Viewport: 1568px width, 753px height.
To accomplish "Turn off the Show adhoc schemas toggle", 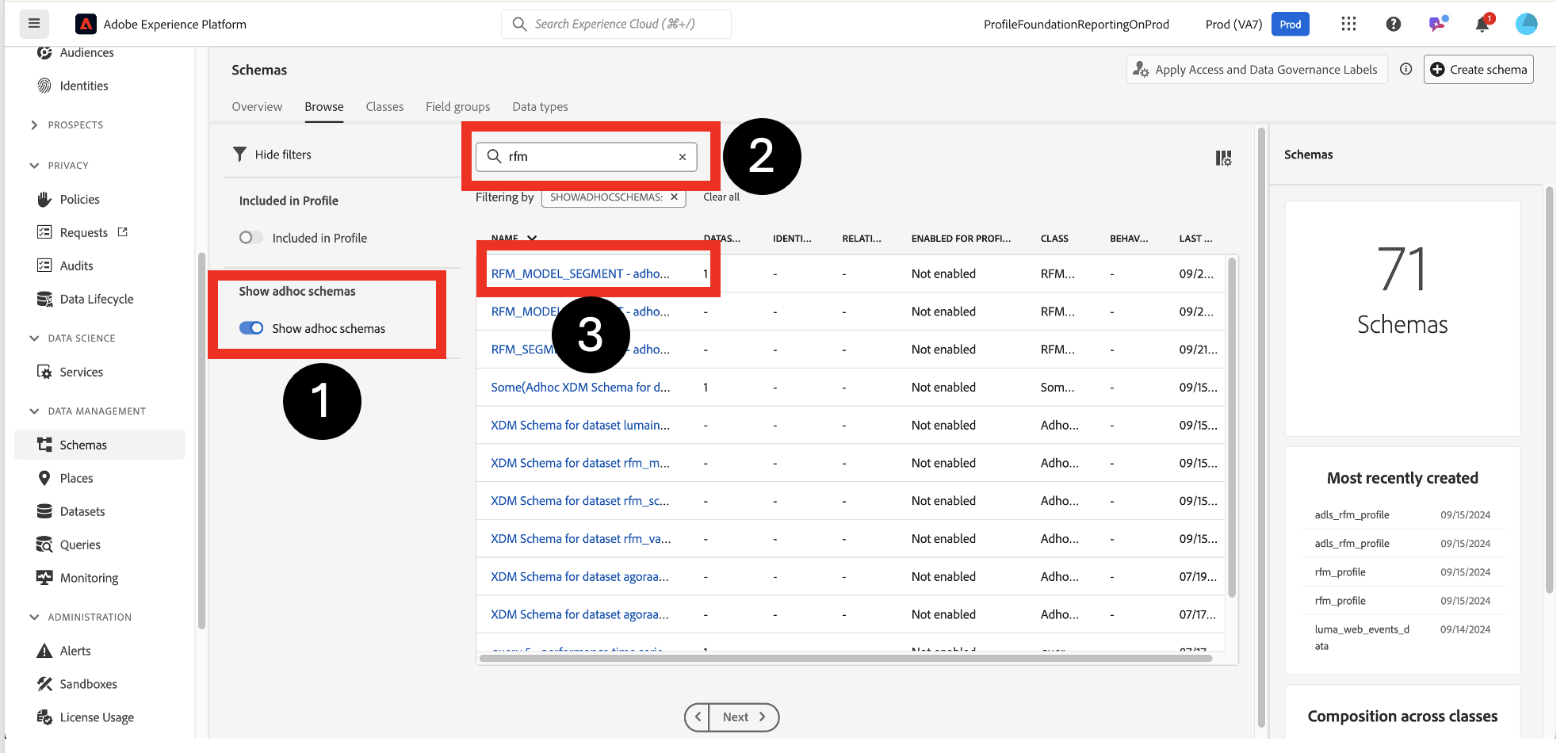I will click(251, 328).
